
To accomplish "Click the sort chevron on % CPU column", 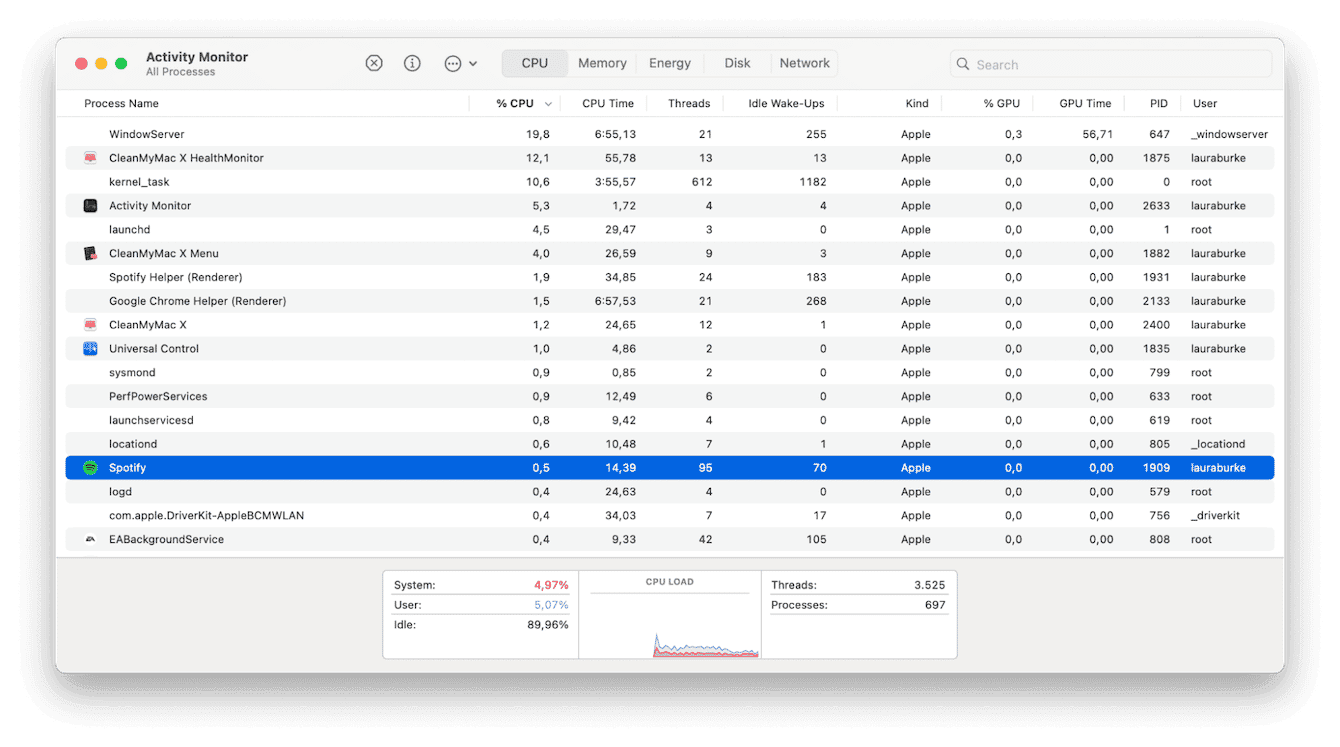I will coord(547,103).
